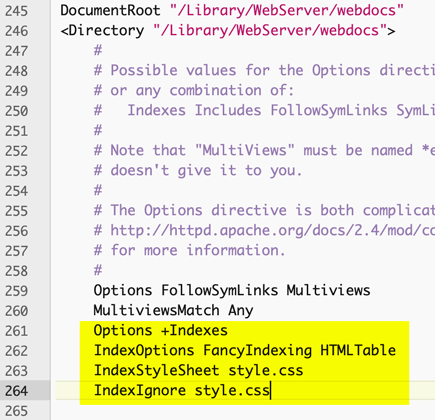Click the DocumentRoot directive keyword

tap(110, 10)
